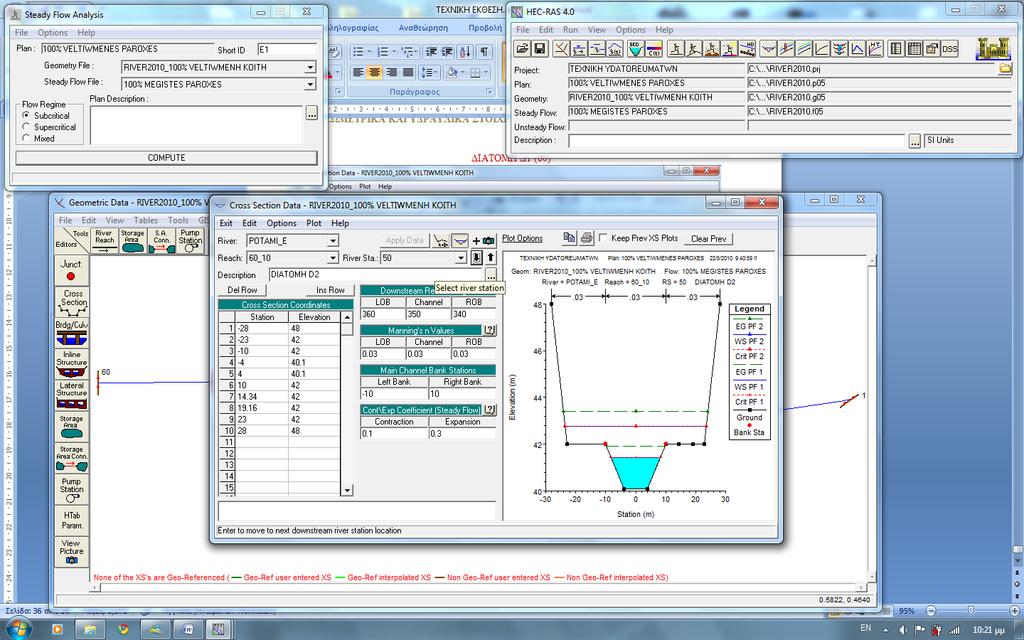This screenshot has height=640, width=1024.
Task: Click Word's show paragraph marks icon
Action: tap(484, 52)
